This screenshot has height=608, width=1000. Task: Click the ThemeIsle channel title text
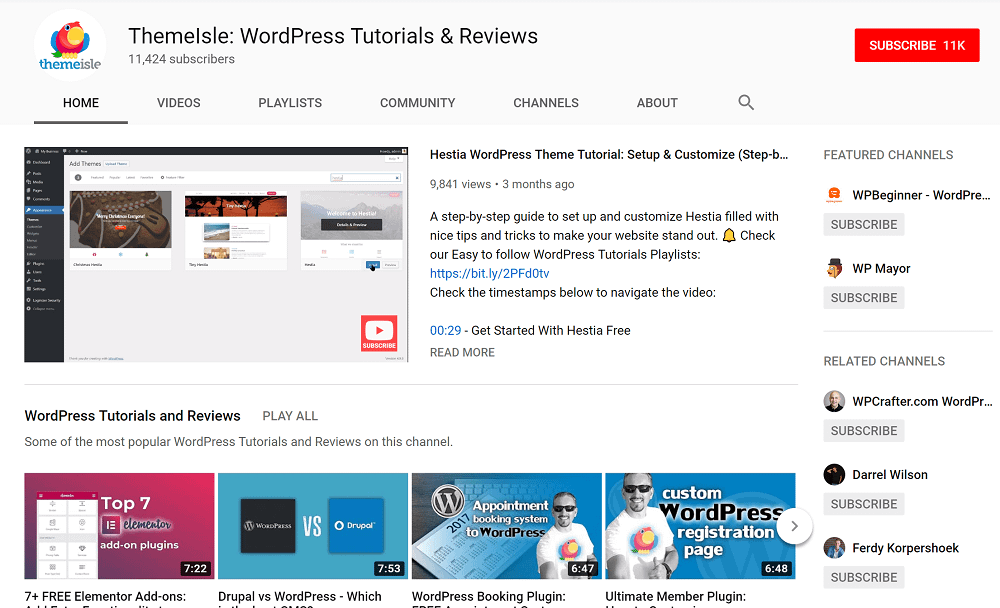pos(333,36)
